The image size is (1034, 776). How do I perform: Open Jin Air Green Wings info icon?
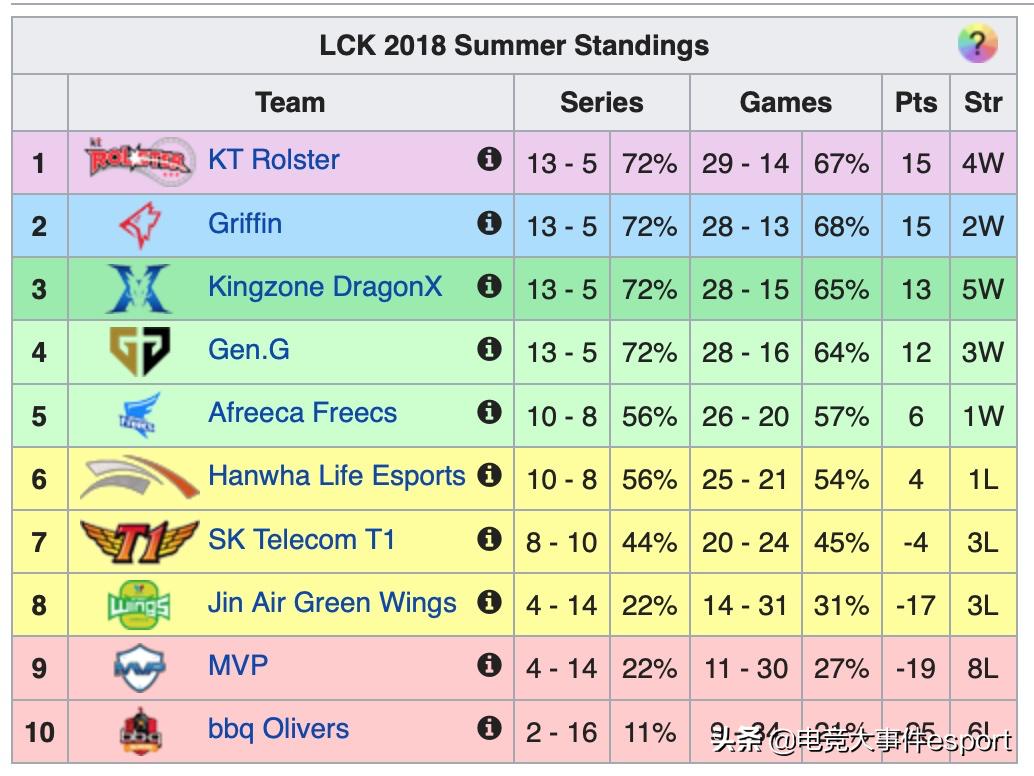point(489,602)
